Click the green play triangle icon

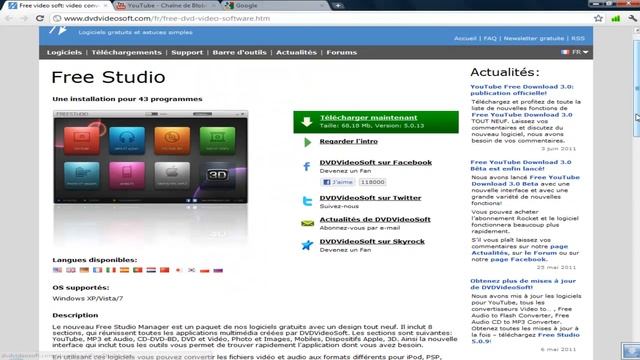coord(308,142)
